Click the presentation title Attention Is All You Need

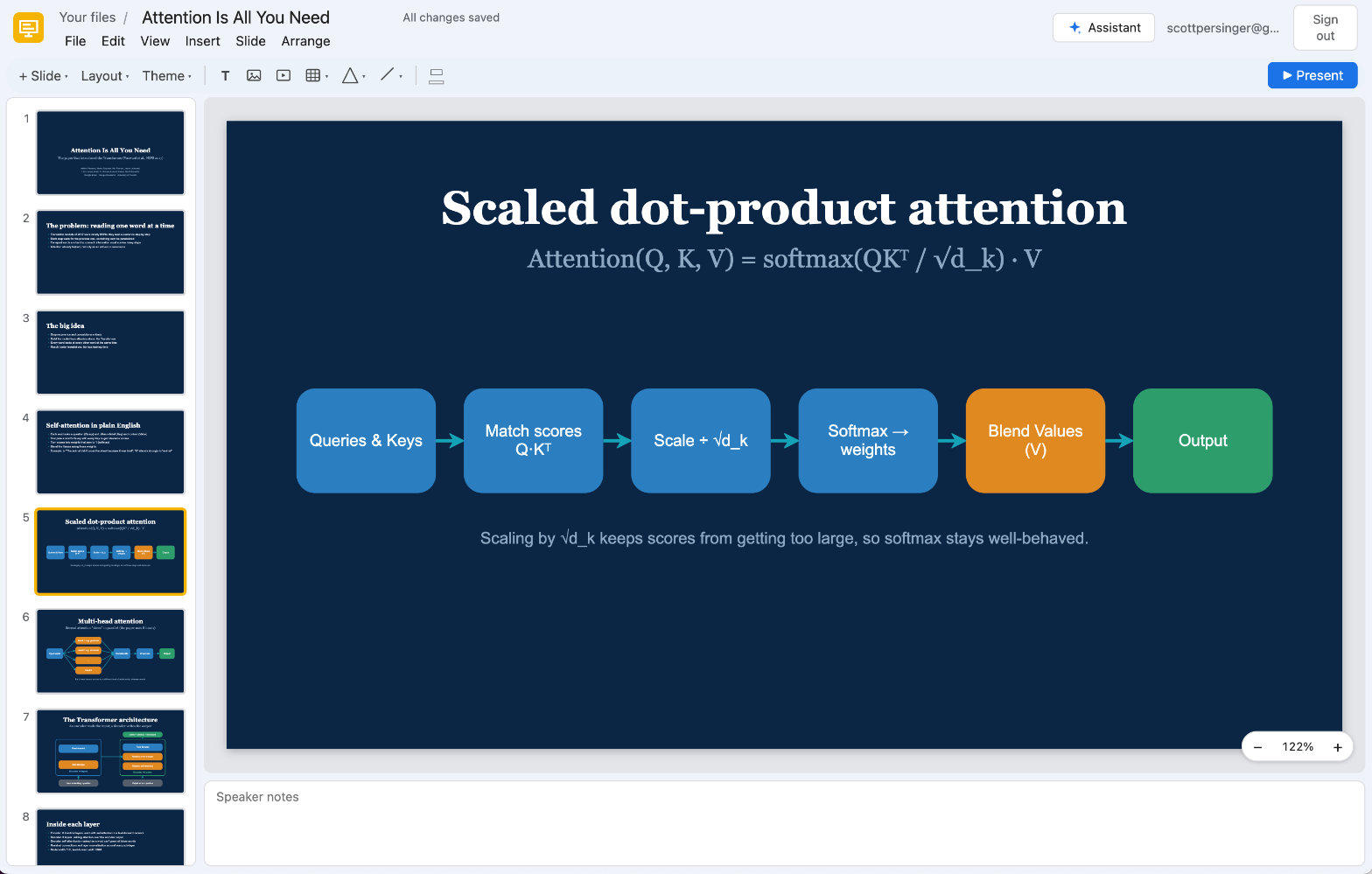[x=235, y=17]
